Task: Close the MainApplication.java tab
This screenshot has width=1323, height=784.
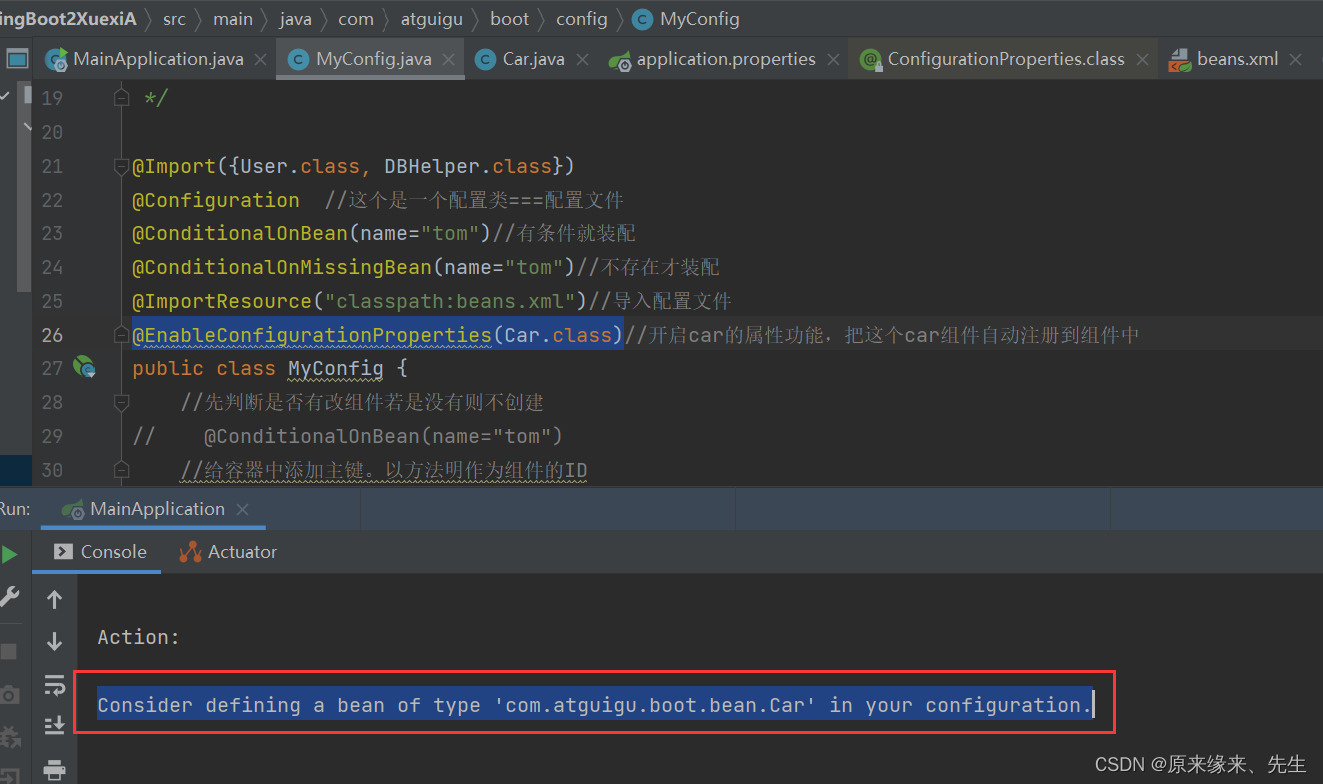Action: pos(261,60)
